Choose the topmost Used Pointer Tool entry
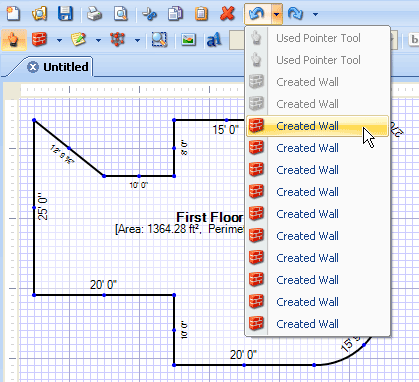Image resolution: width=419 pixels, height=382 pixels. [317, 38]
